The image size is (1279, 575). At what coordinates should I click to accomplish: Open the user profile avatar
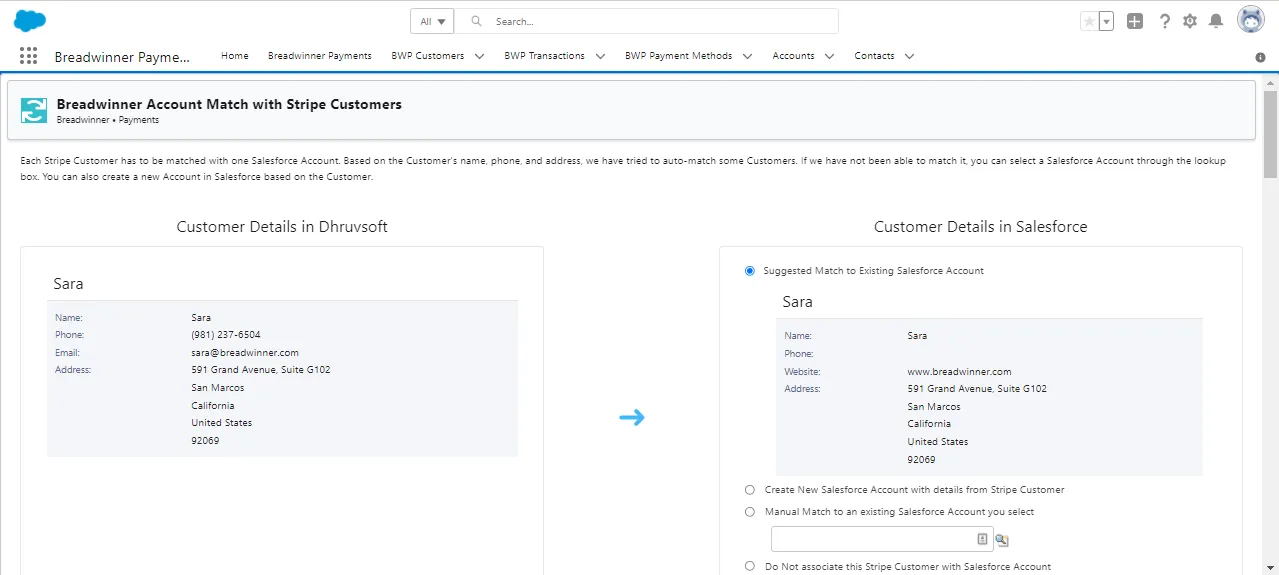click(1251, 20)
